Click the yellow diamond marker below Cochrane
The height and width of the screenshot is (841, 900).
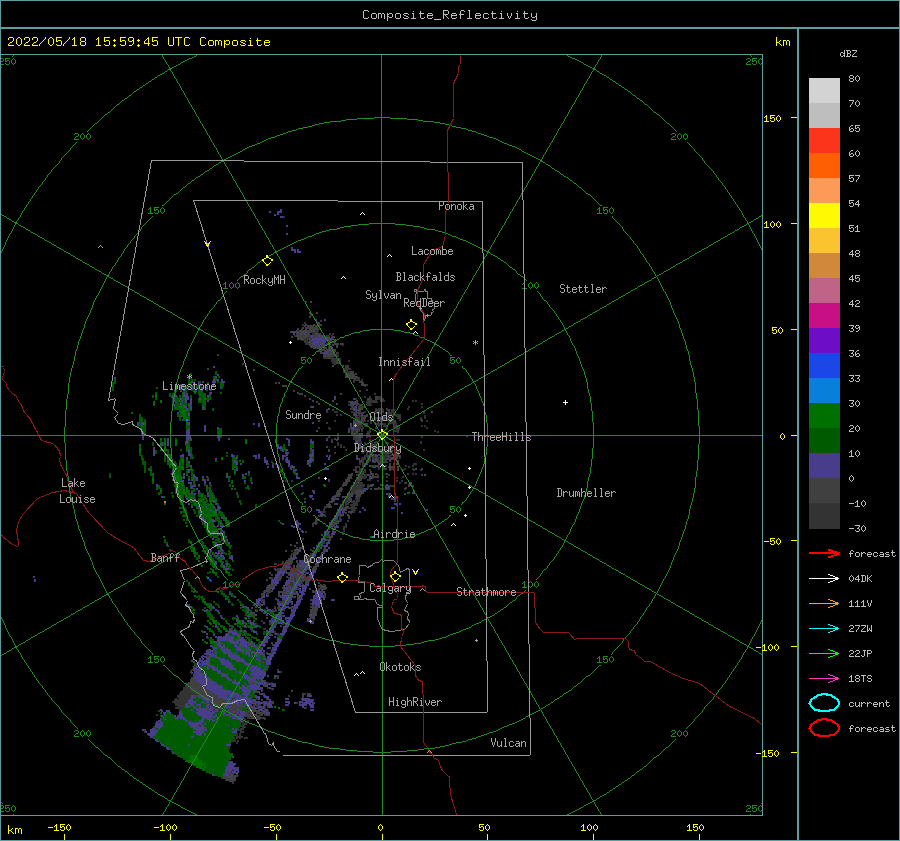point(343,577)
